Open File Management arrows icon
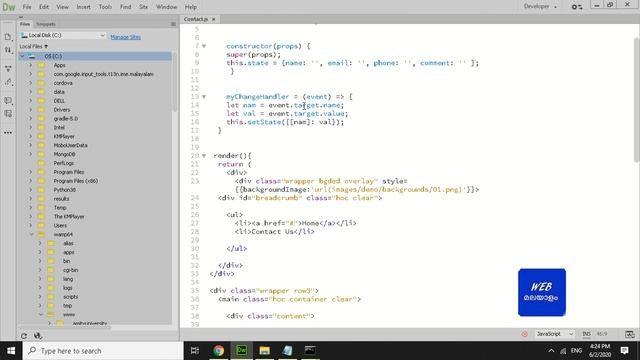This screenshot has height=360, width=640. pyautogui.click(x=8, y=50)
